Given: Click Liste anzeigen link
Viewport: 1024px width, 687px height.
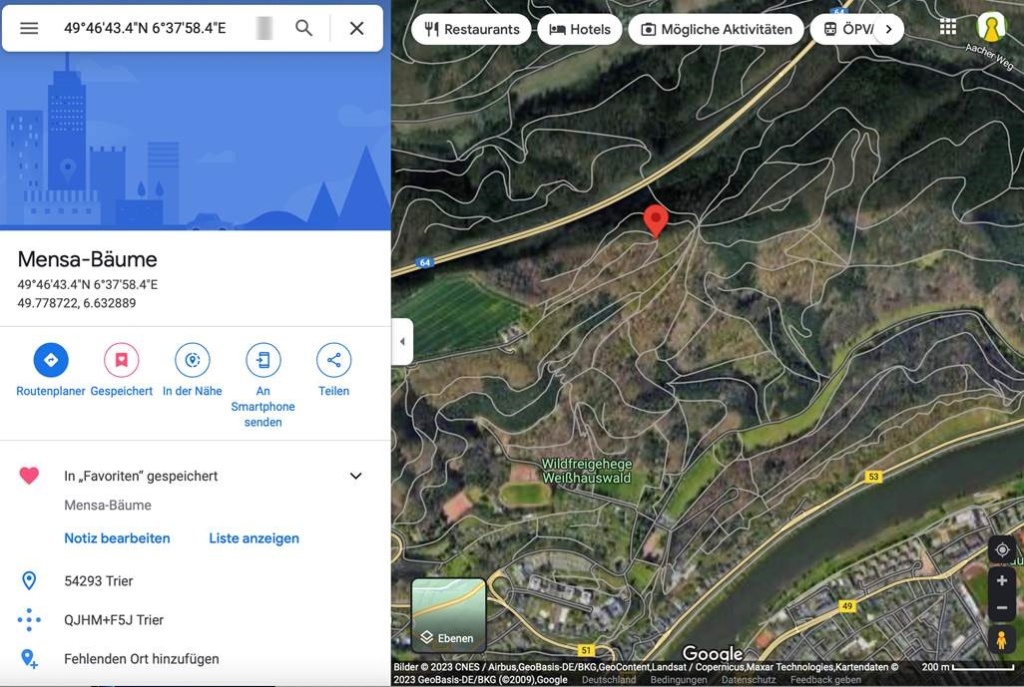Looking at the screenshot, I should click(x=254, y=538).
